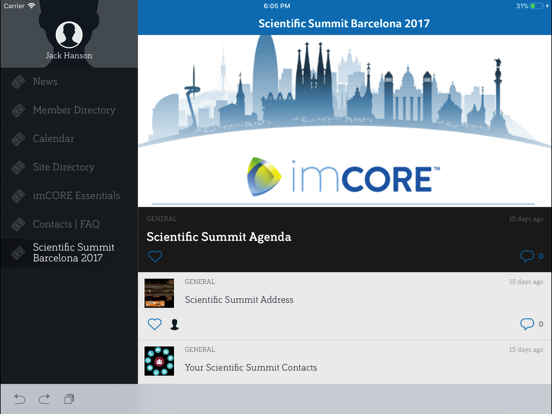Open Contacts | FAQ page

[x=69, y=224]
